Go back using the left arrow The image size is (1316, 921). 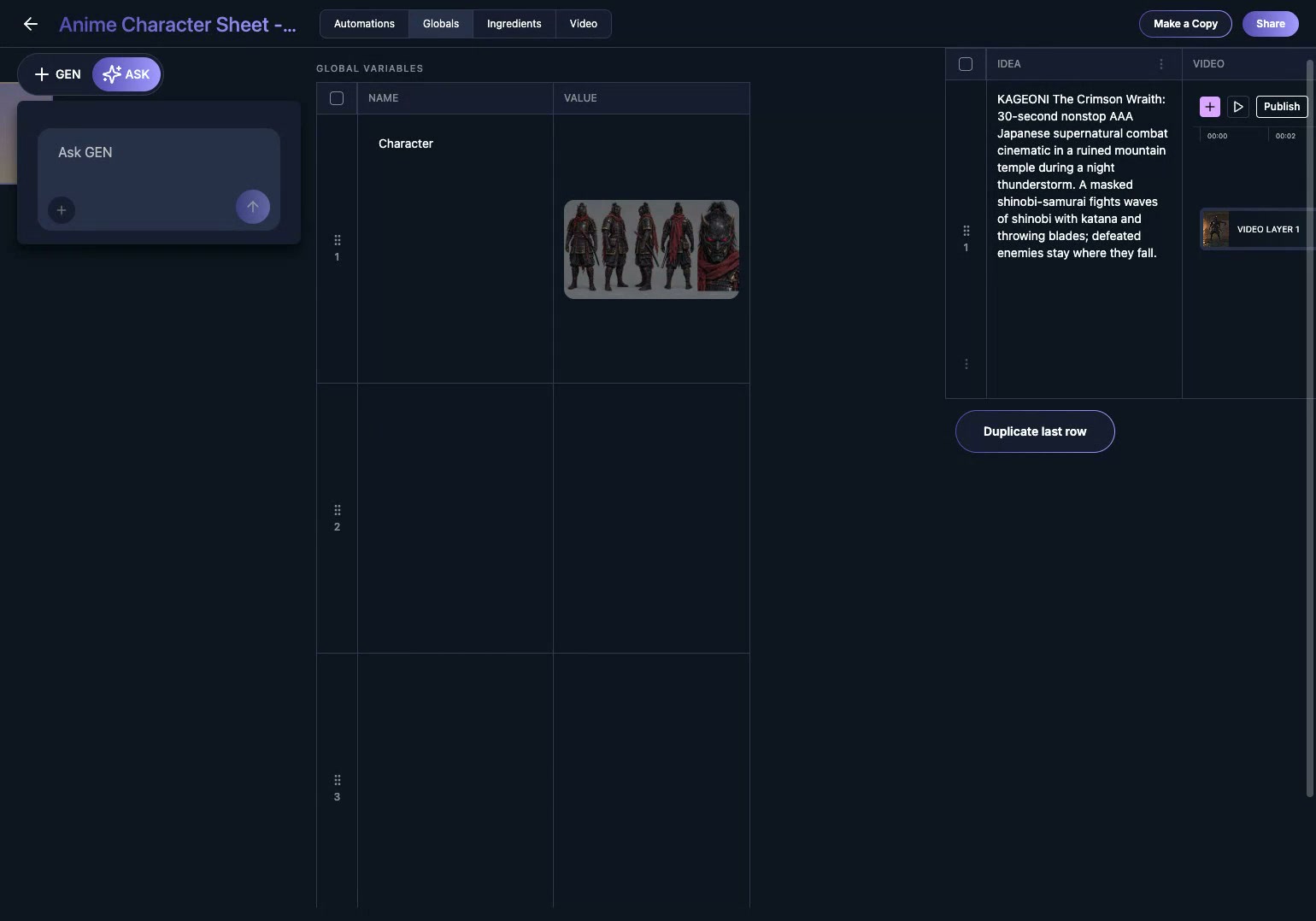pyautogui.click(x=31, y=24)
